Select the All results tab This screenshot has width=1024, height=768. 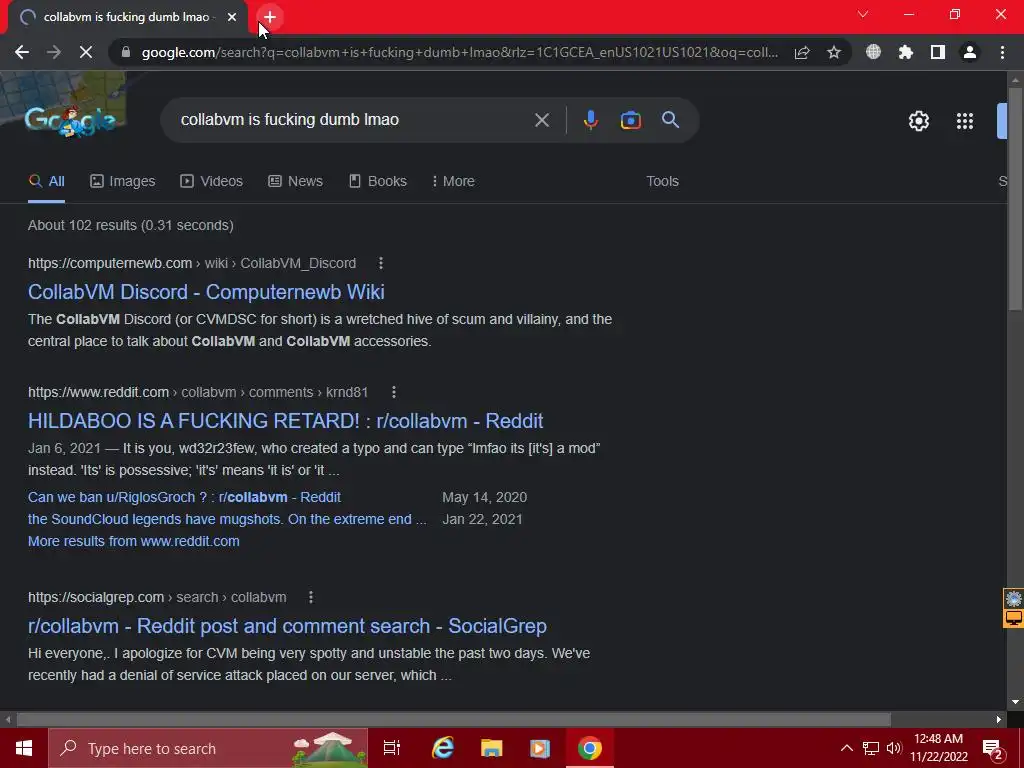[46, 182]
